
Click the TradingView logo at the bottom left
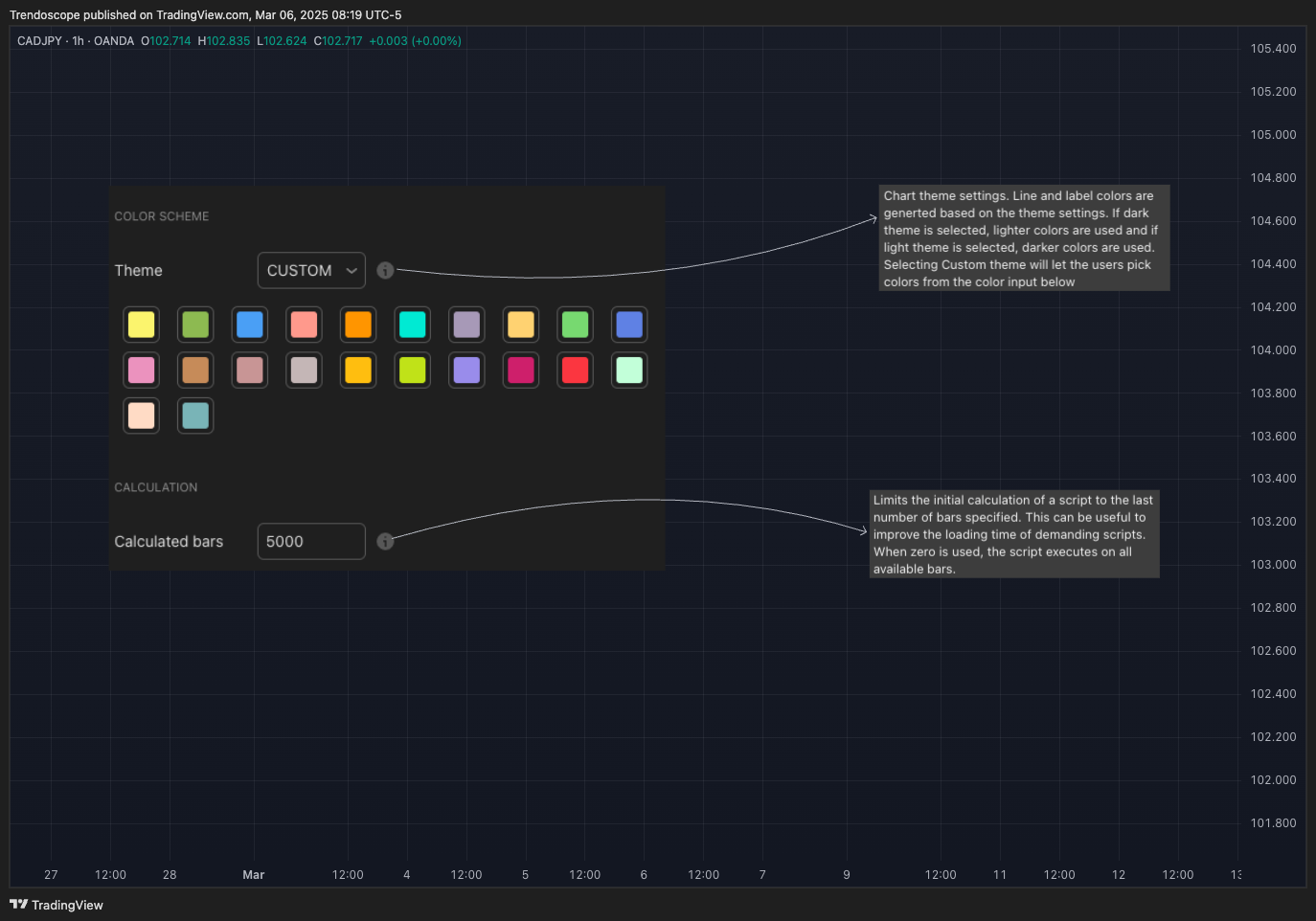point(57,905)
